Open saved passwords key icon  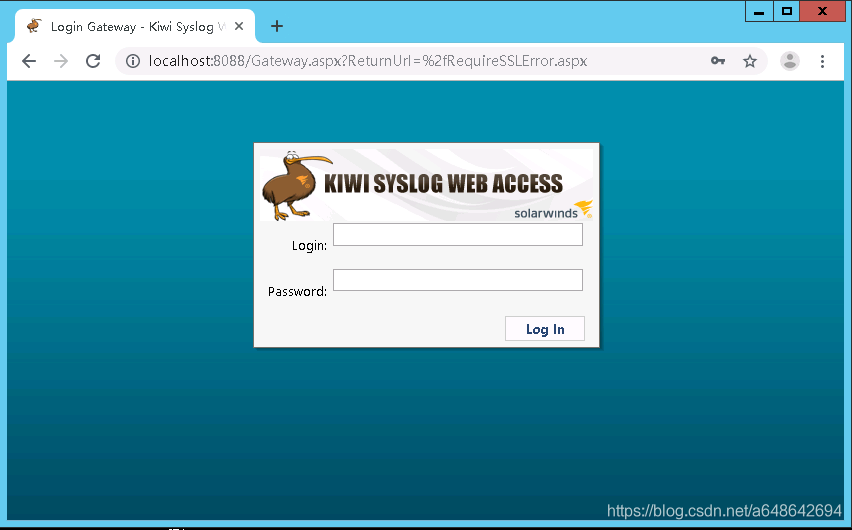718,61
